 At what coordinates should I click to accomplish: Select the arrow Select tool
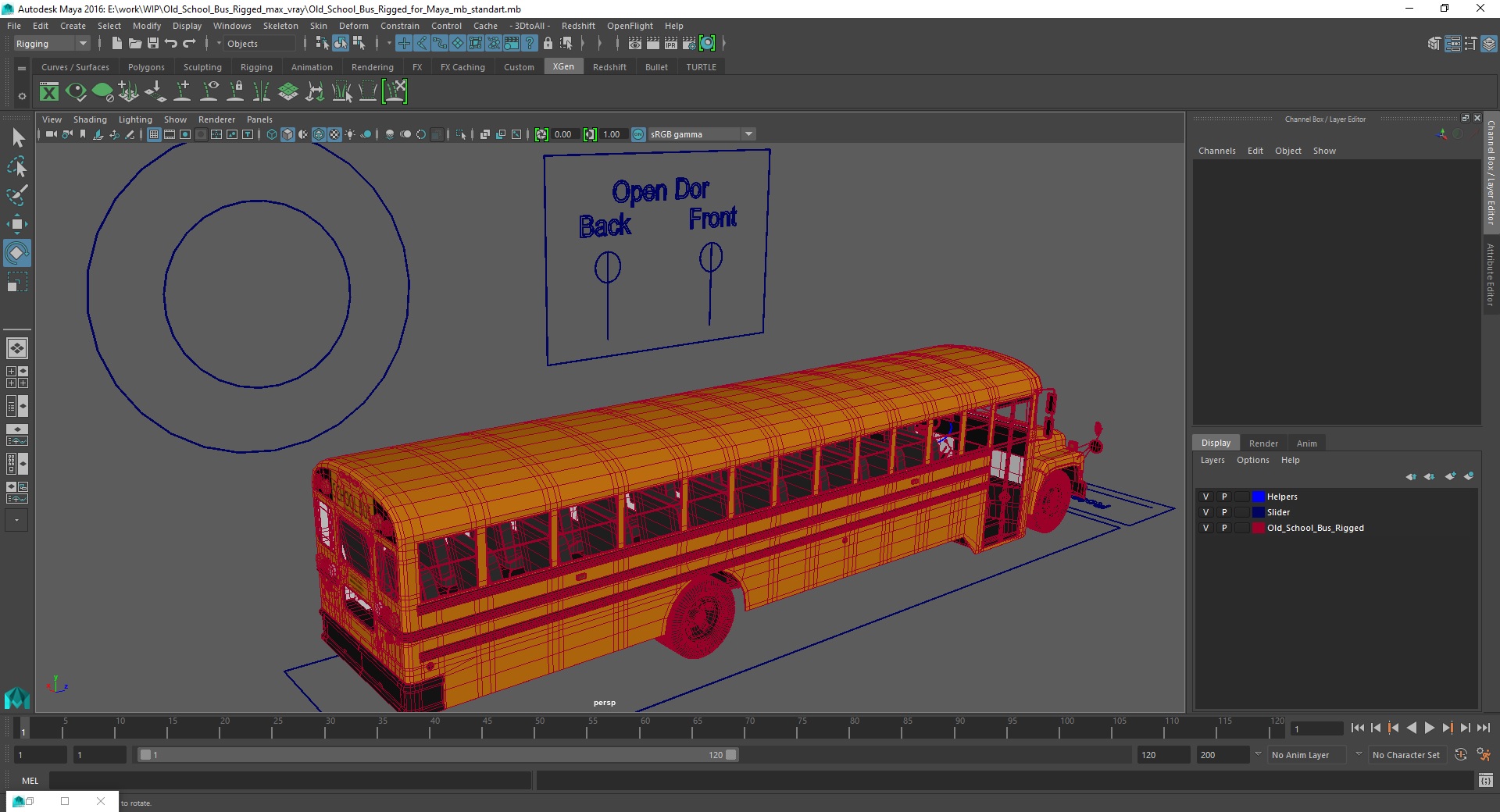tap(17, 138)
